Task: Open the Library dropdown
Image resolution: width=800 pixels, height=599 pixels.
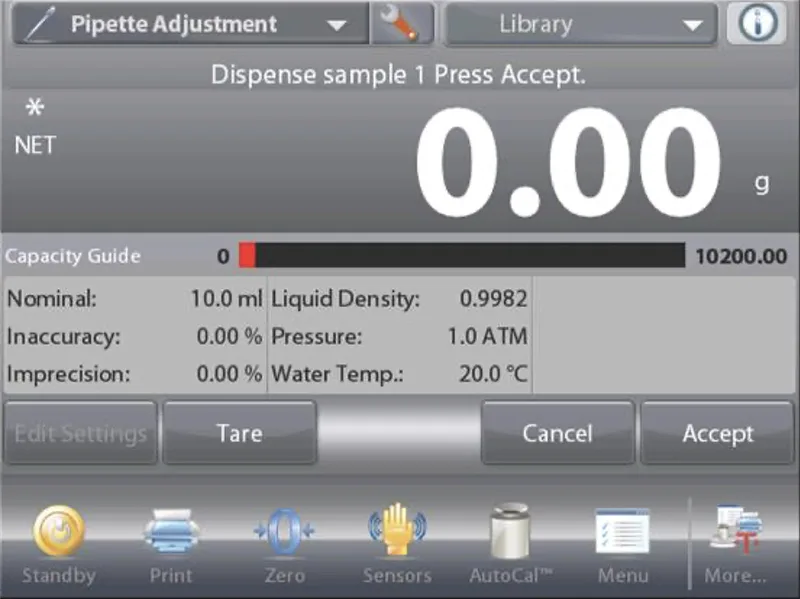Action: (x=580, y=25)
